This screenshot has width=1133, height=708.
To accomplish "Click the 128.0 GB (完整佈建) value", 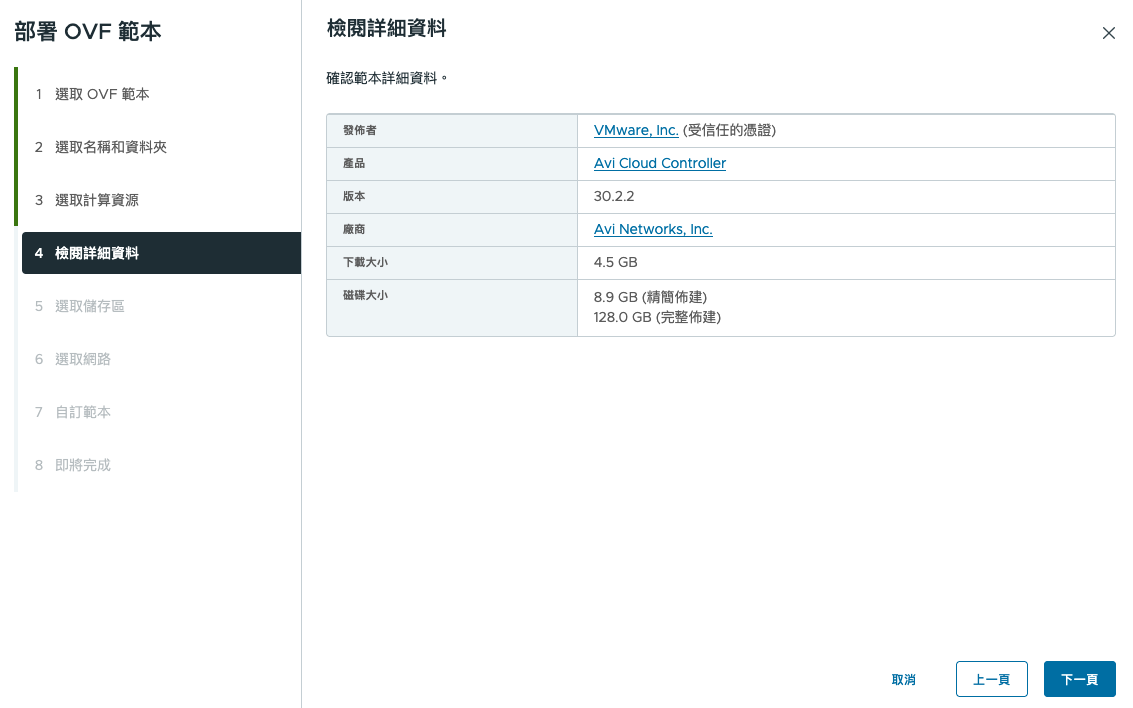I will click(658, 317).
